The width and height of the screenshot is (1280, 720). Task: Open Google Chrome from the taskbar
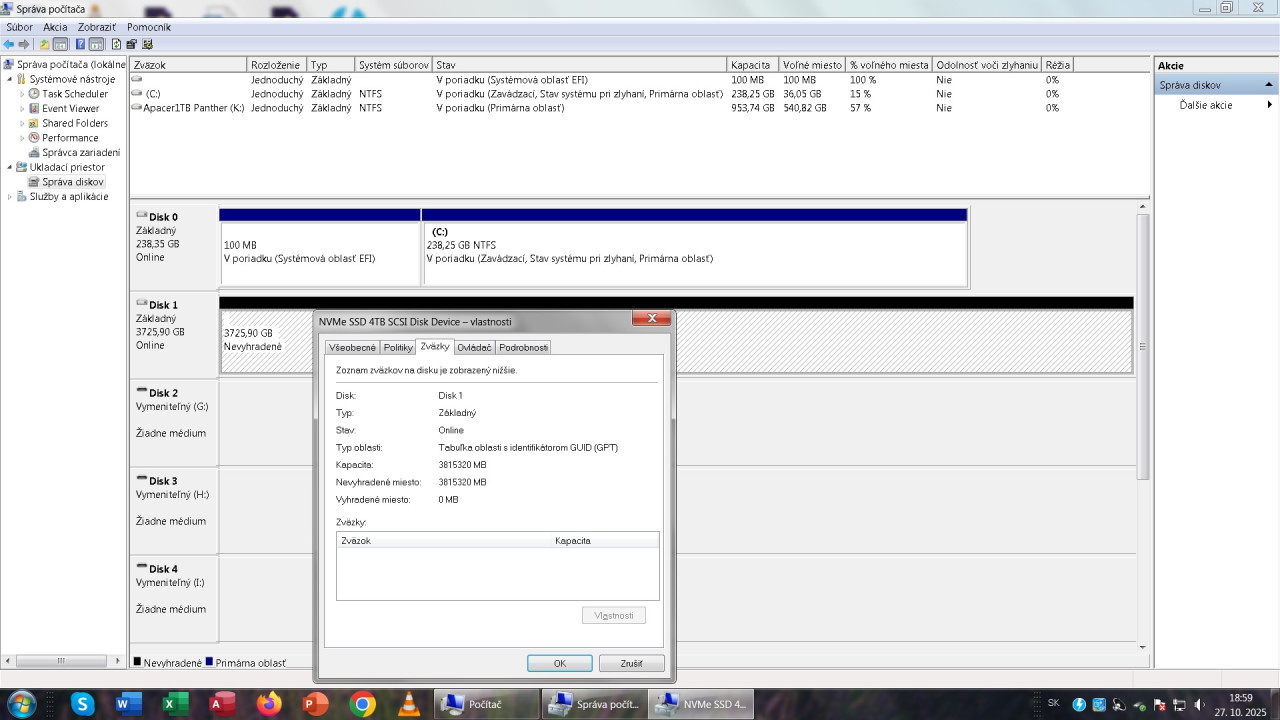[x=362, y=704]
